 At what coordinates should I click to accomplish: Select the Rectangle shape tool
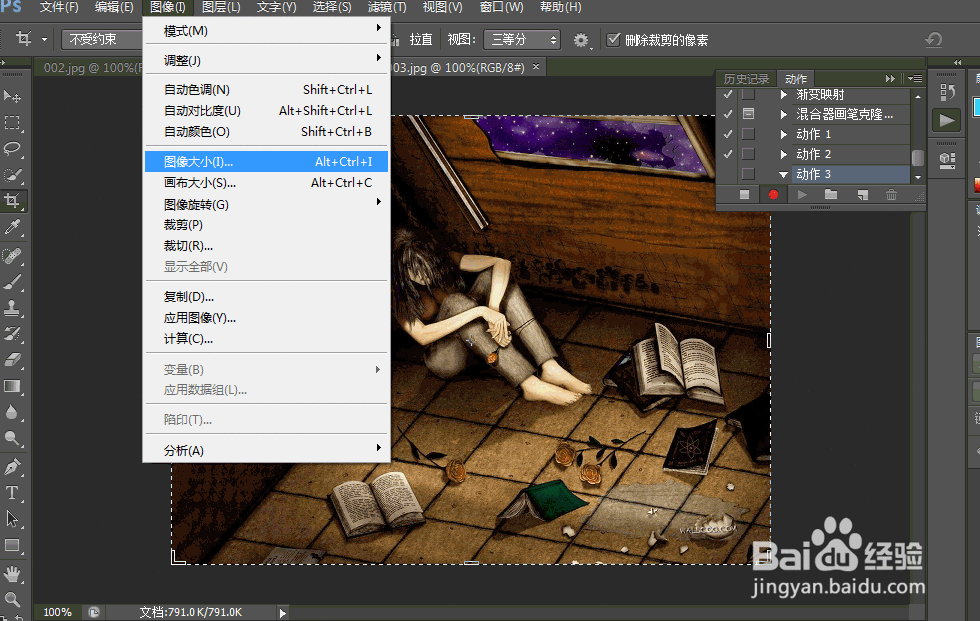tap(12, 545)
